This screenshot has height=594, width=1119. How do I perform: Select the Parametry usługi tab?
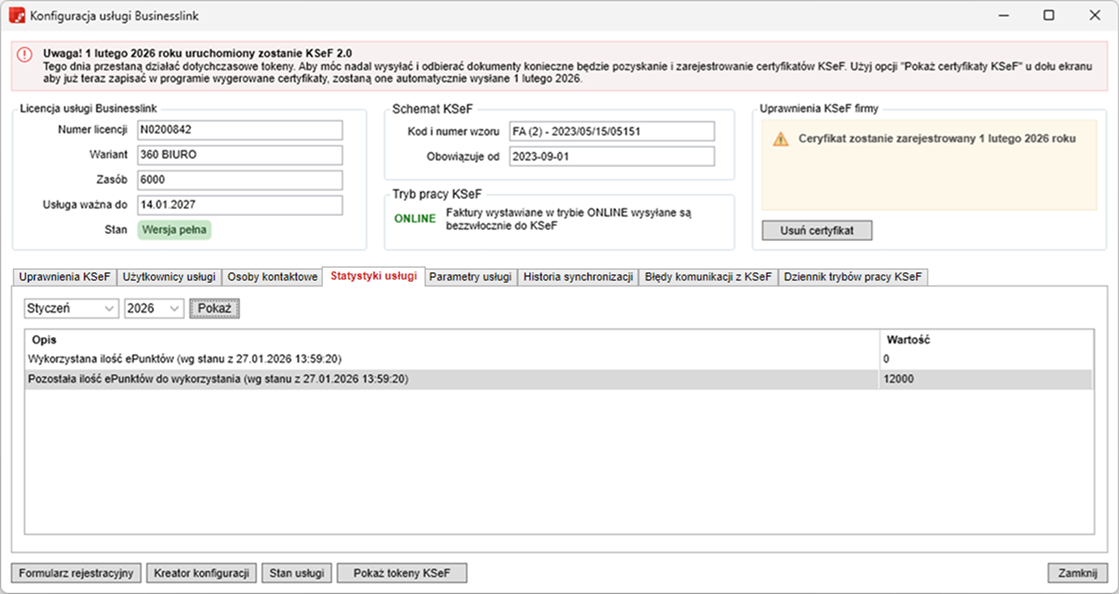tap(470, 277)
